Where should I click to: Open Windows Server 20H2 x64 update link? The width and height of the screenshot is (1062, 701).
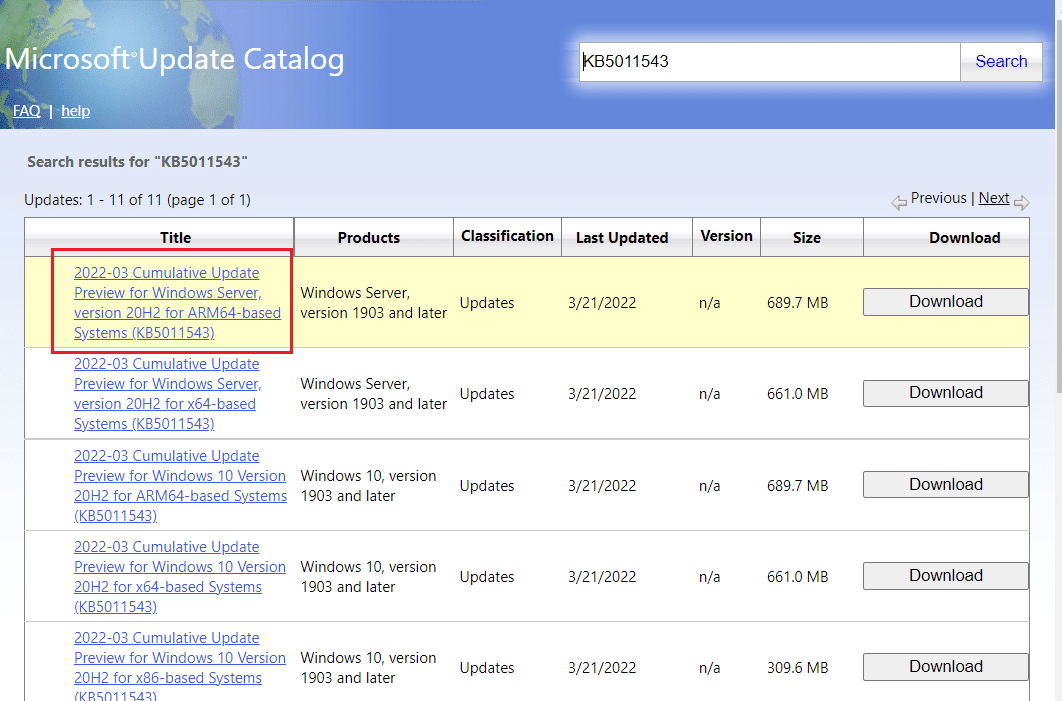(167, 394)
